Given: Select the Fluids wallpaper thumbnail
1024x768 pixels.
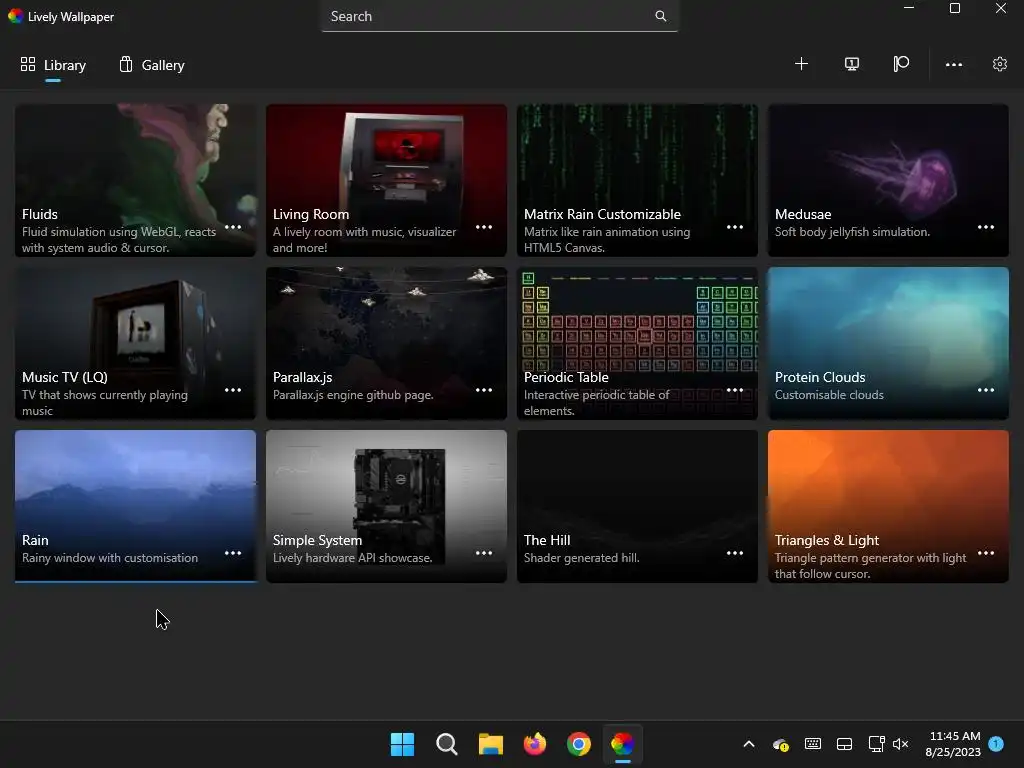Looking at the screenshot, I should (135, 180).
